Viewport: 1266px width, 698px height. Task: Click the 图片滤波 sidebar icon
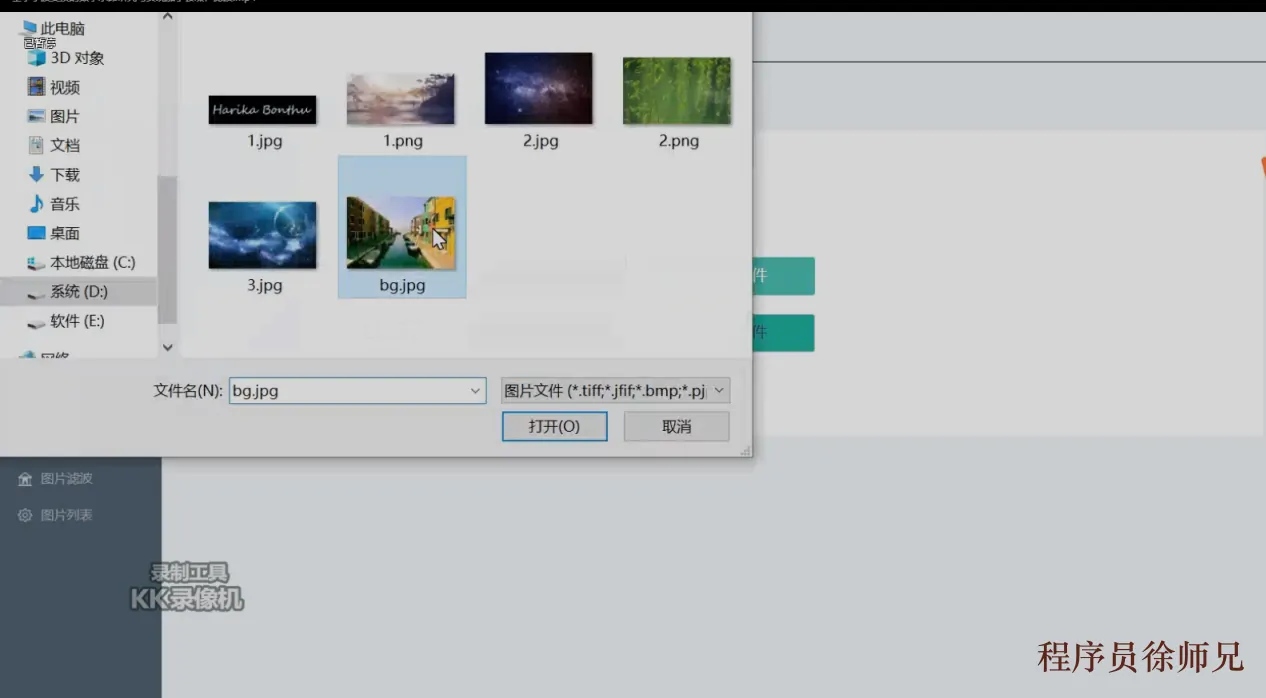(x=25, y=479)
